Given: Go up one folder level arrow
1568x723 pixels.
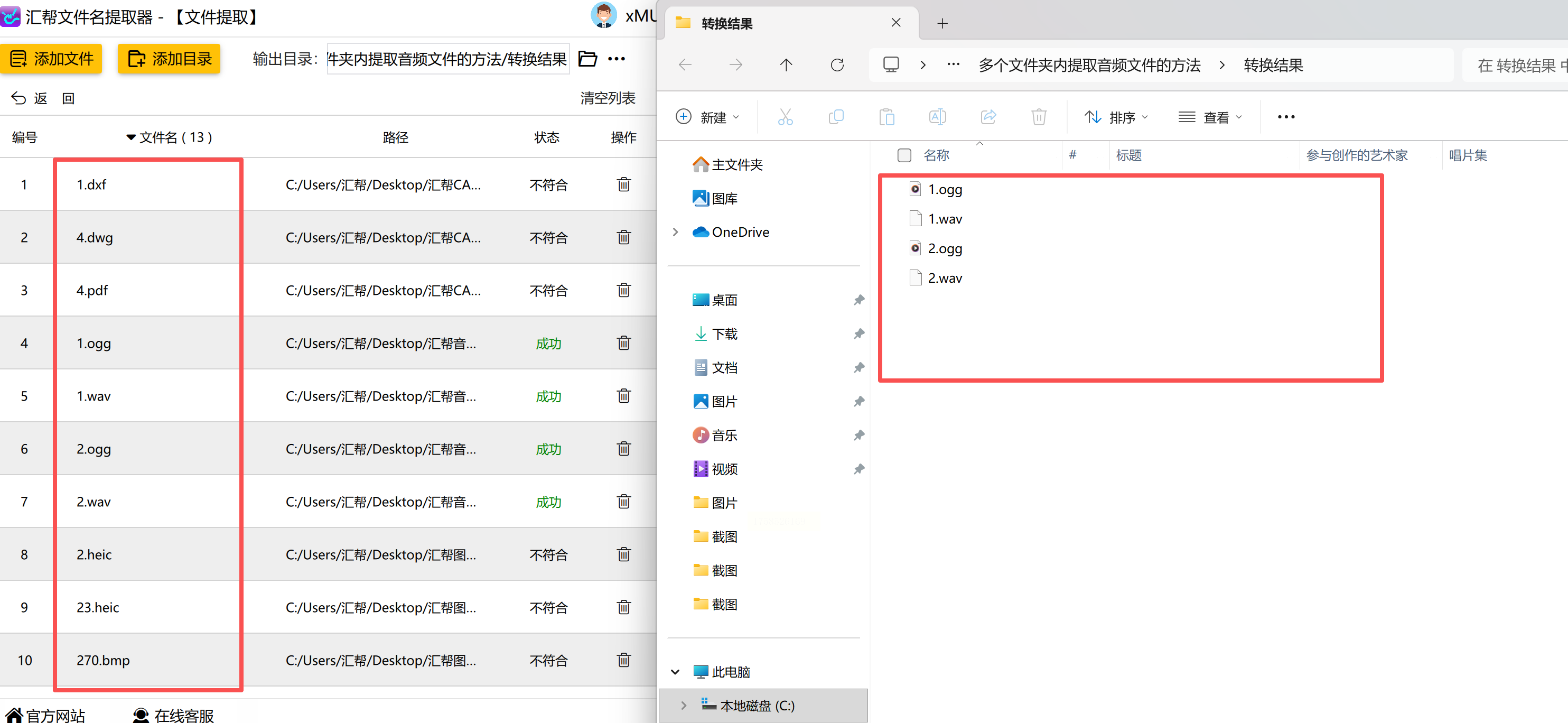Looking at the screenshot, I should click(x=786, y=64).
